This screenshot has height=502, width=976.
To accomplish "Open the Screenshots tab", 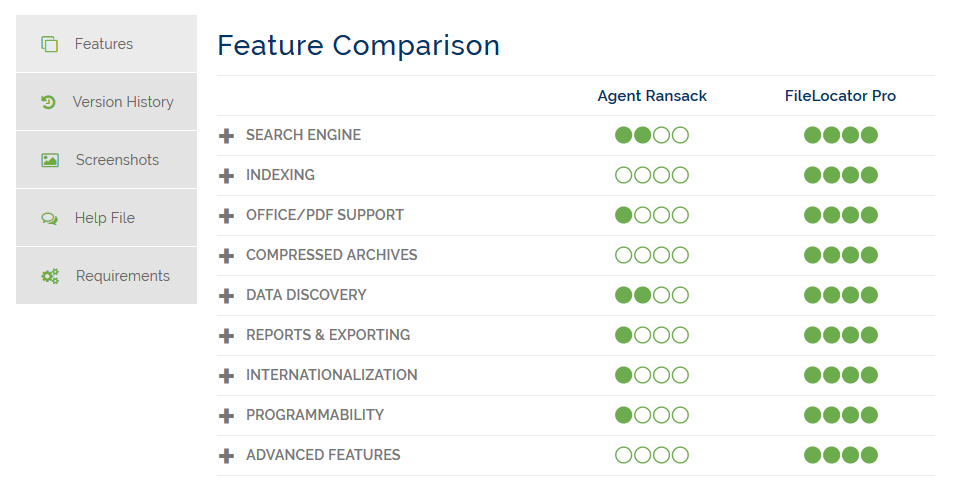I will click(106, 159).
